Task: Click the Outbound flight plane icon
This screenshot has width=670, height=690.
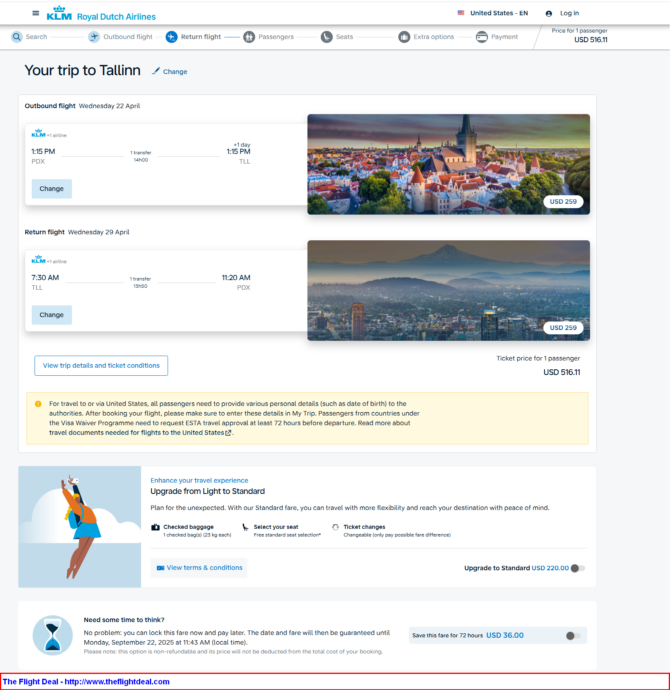Action: coord(94,37)
